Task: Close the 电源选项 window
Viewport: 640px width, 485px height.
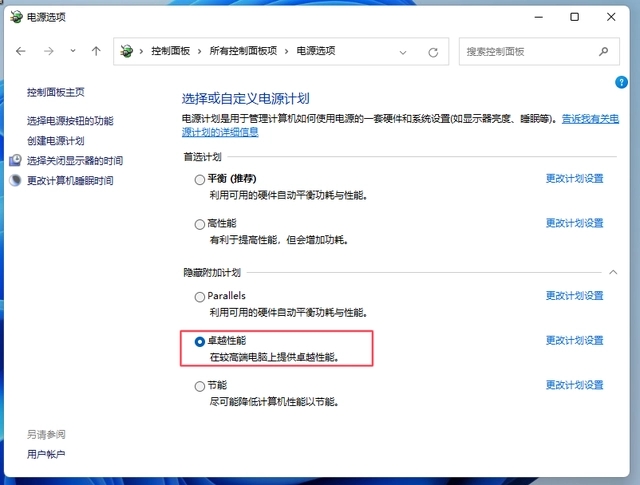Action: (x=611, y=17)
